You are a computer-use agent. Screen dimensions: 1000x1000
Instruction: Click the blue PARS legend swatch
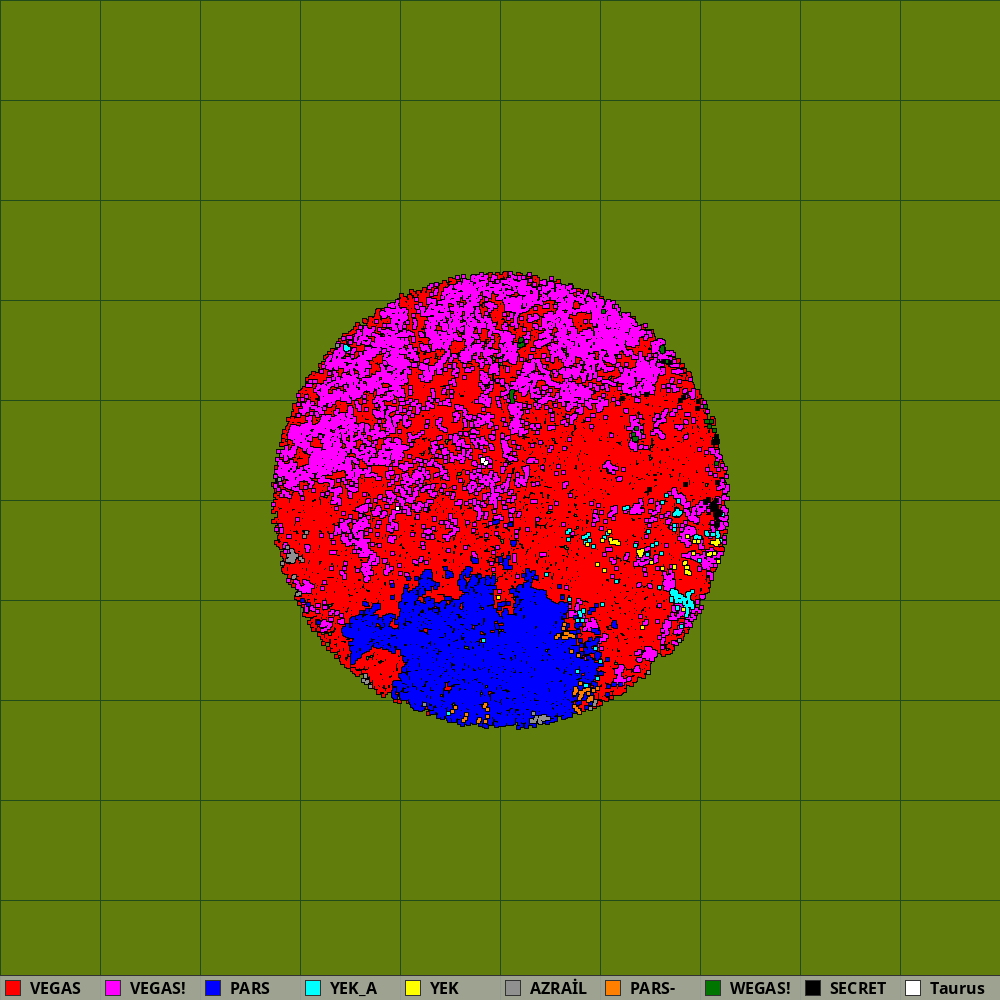point(213,988)
